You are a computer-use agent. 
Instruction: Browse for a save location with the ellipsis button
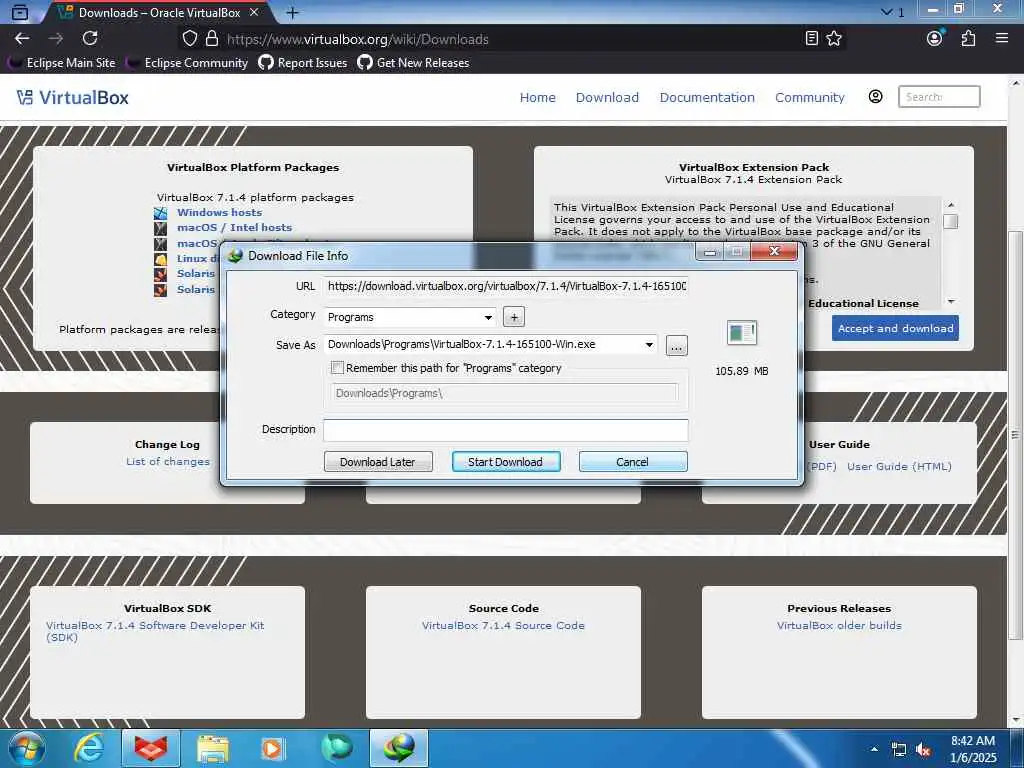[x=677, y=345]
